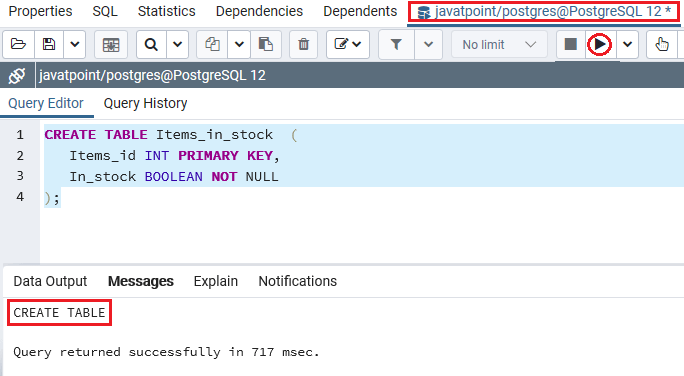The image size is (684, 376).
Task: Open file with folder icon
Action: pos(18,44)
